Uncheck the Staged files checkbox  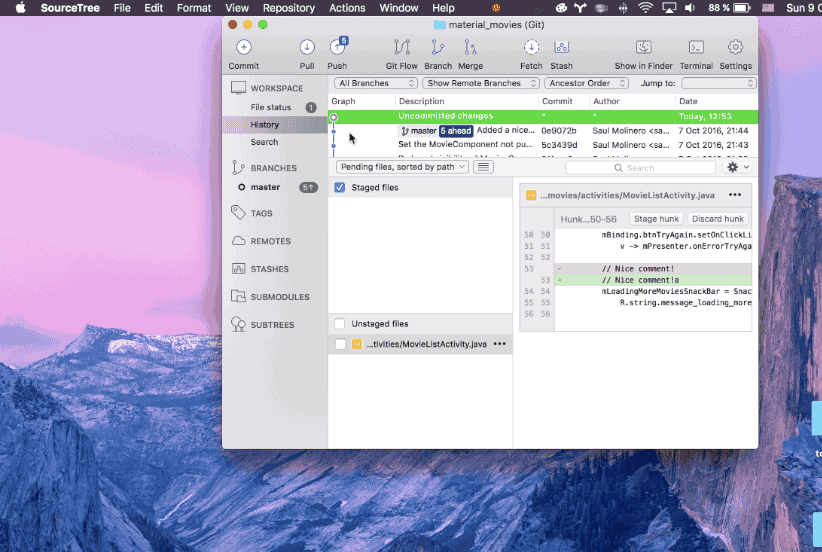pos(340,188)
